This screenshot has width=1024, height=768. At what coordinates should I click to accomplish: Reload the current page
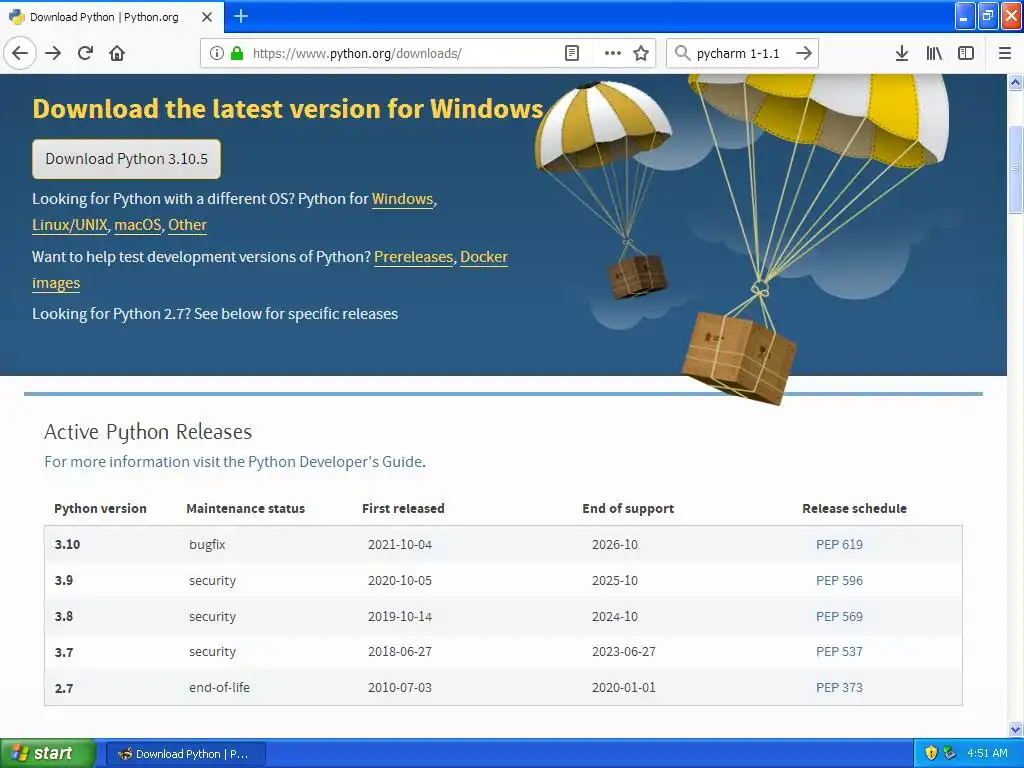coord(86,53)
